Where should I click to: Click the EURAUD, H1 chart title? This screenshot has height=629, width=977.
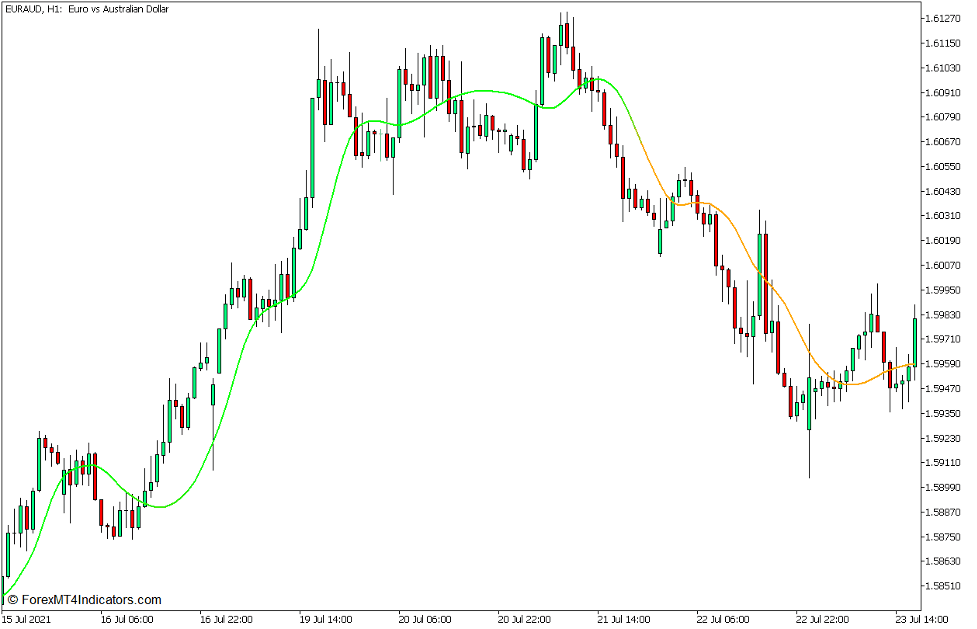(87, 9)
